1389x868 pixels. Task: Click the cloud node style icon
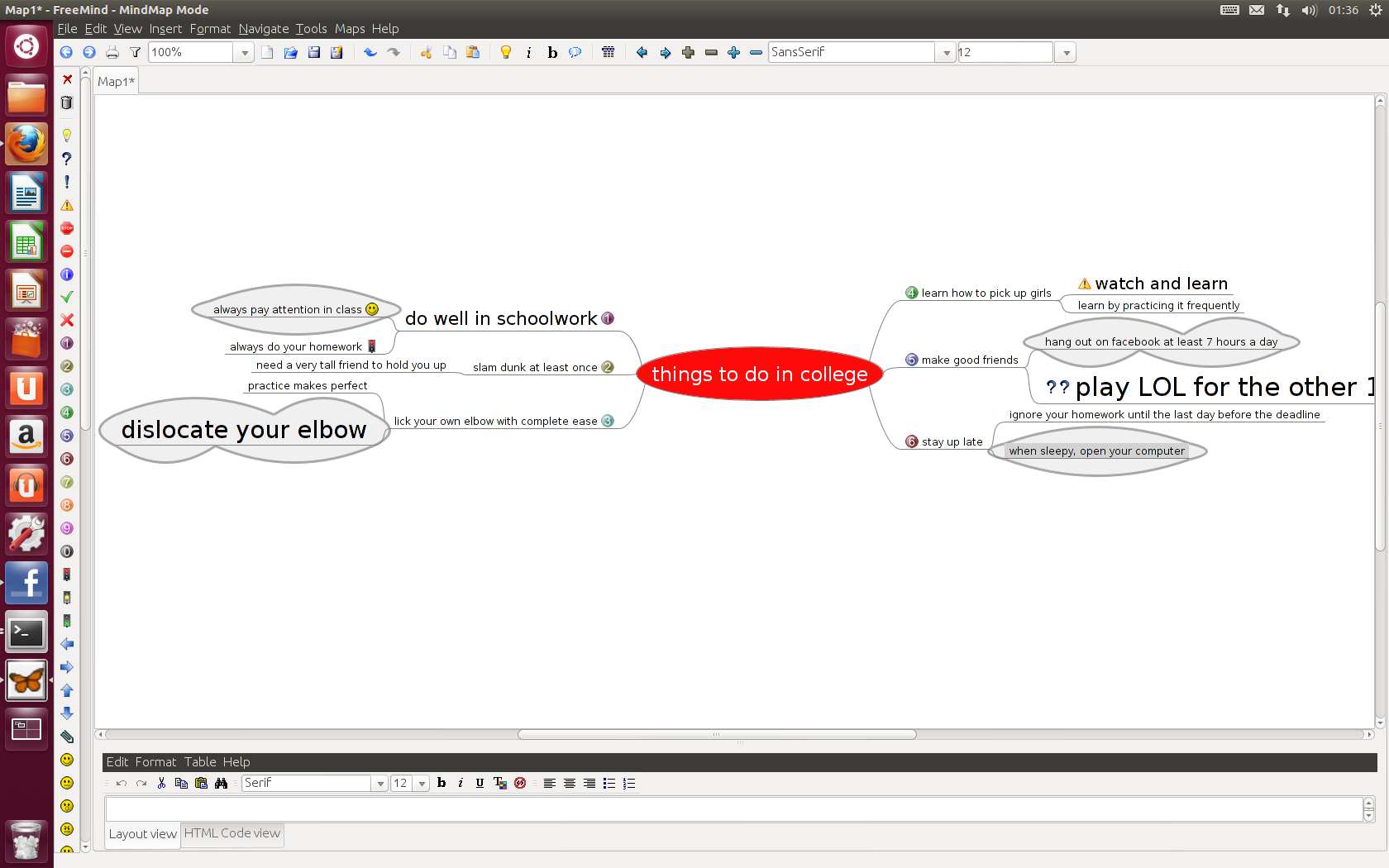click(x=575, y=52)
